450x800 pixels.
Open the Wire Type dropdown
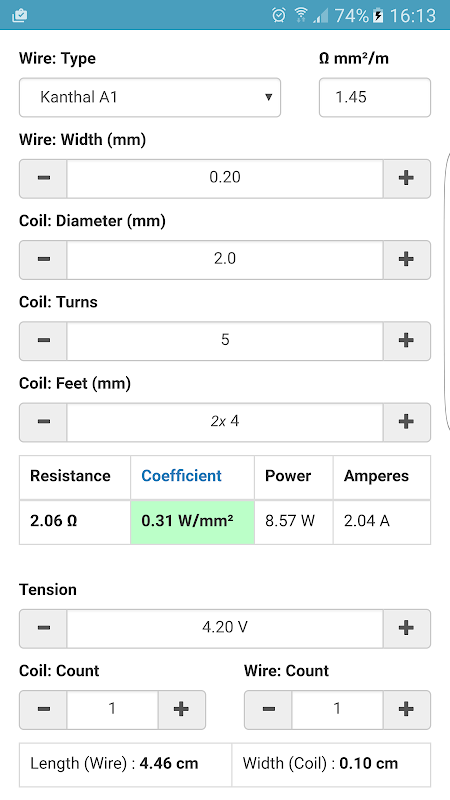tap(150, 97)
